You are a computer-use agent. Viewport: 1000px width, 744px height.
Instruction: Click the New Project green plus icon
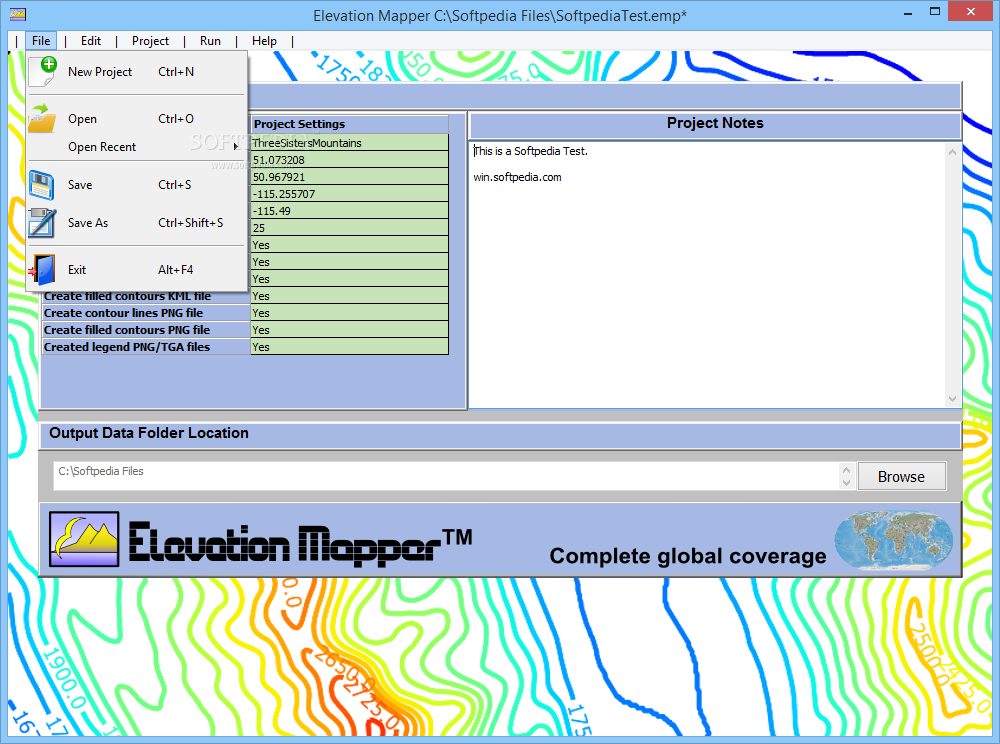click(43, 71)
